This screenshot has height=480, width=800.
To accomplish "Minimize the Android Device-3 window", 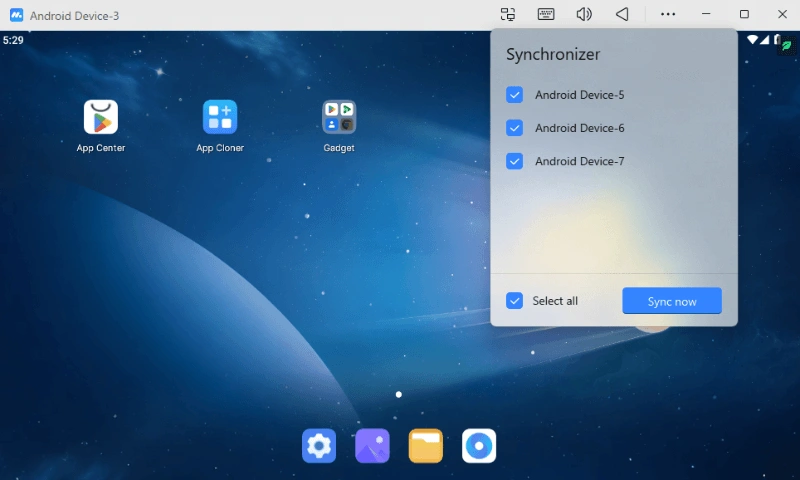I will click(x=706, y=14).
